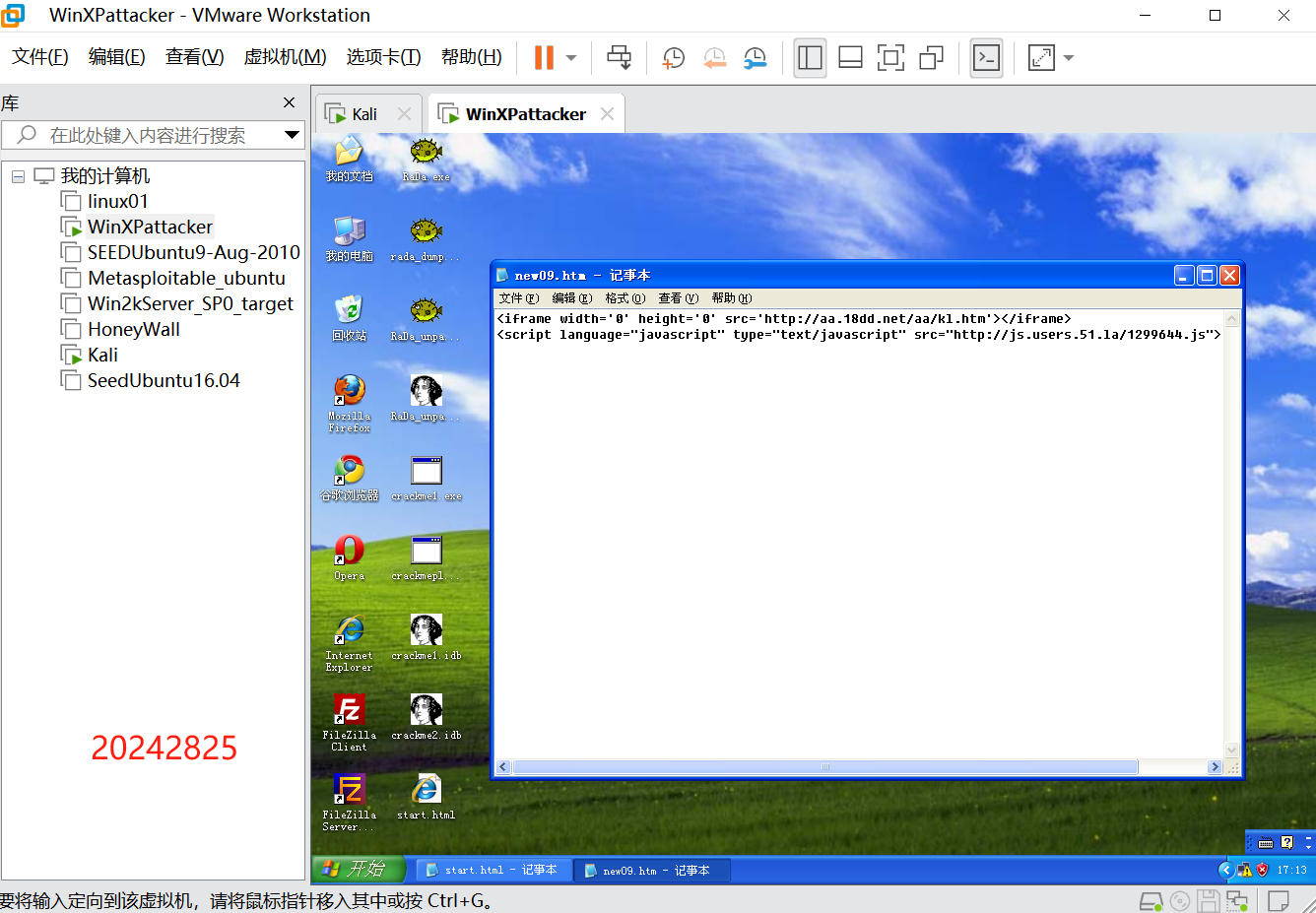Click the message log note icon

1279,901
